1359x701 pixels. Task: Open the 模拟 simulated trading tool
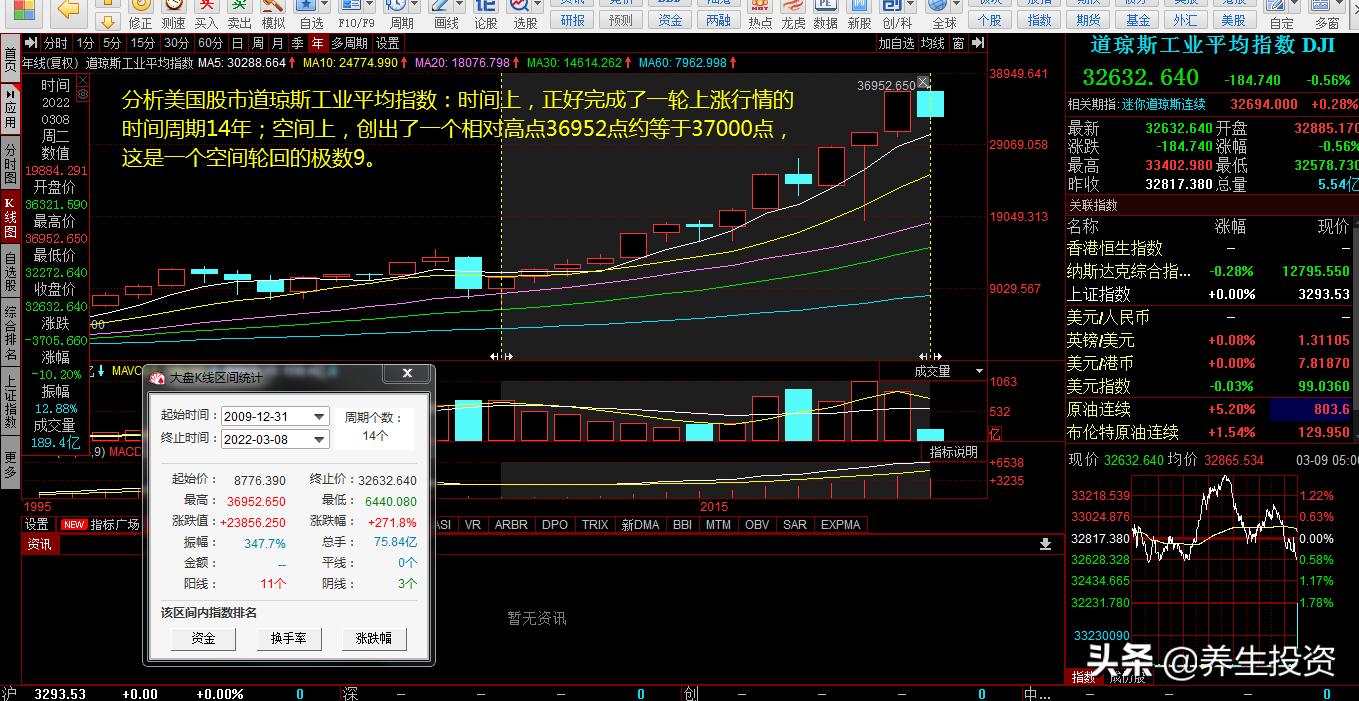pos(272,14)
